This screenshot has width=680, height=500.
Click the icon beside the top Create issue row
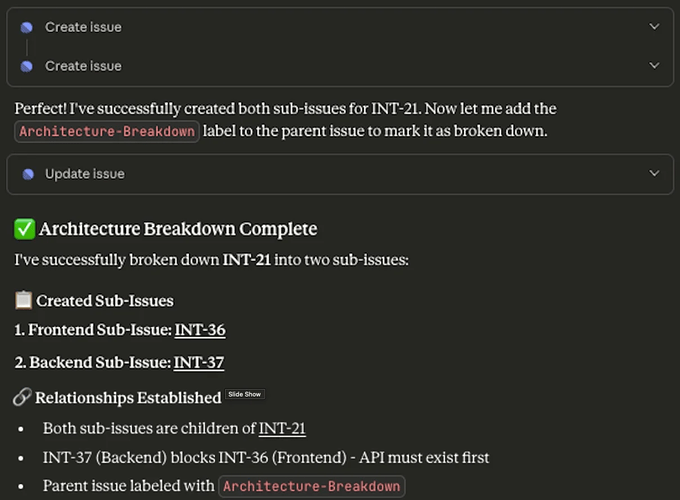27,28
